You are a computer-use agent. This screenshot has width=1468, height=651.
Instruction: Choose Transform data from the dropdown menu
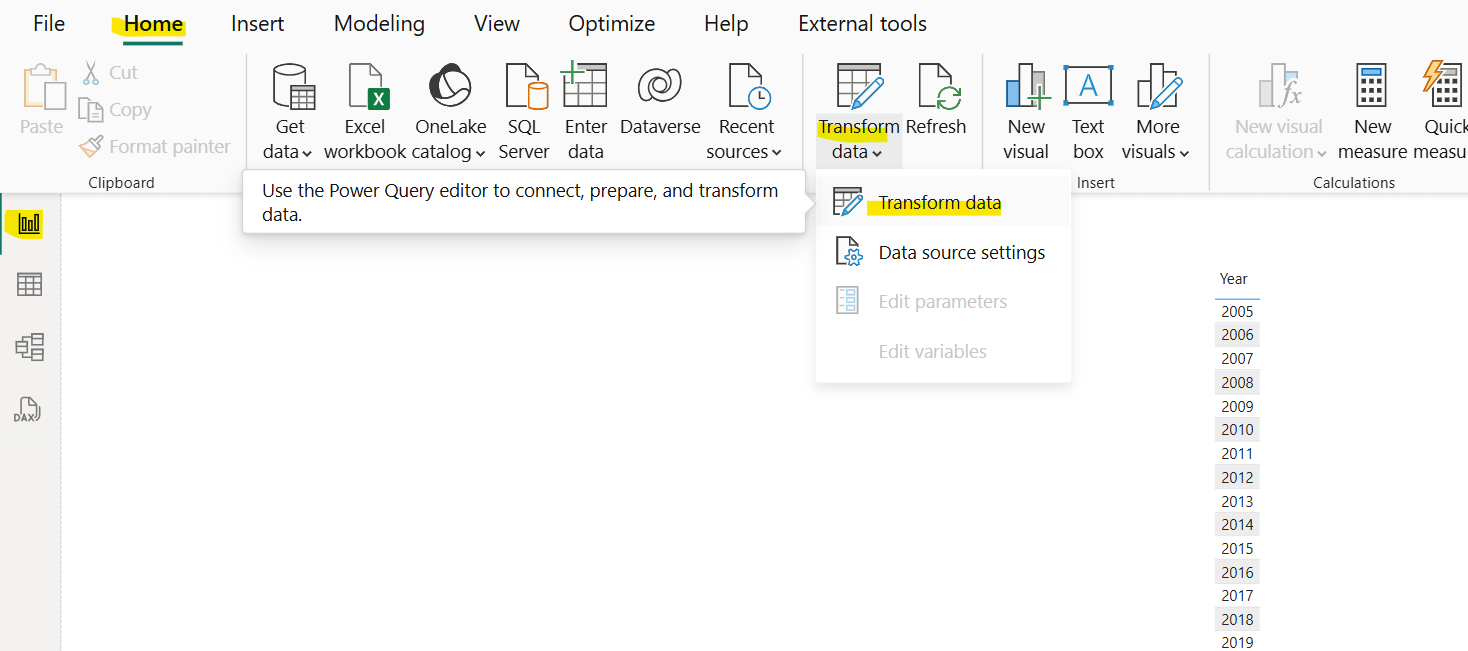click(939, 204)
